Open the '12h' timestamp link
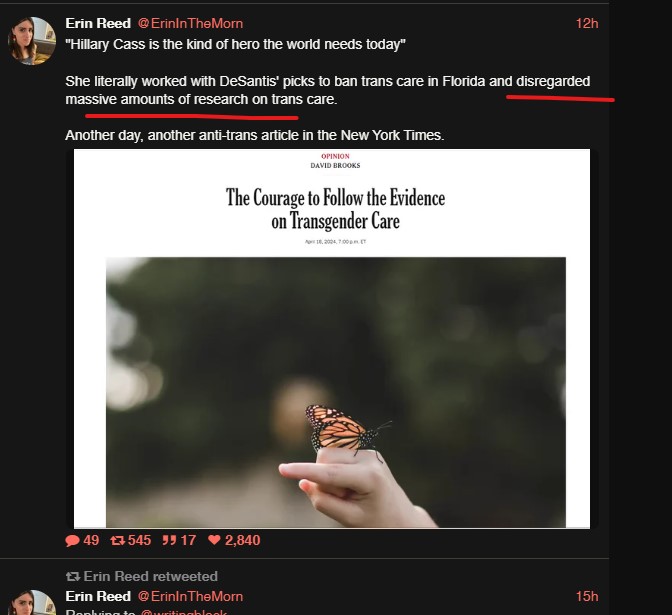The image size is (672, 615). (x=586, y=23)
